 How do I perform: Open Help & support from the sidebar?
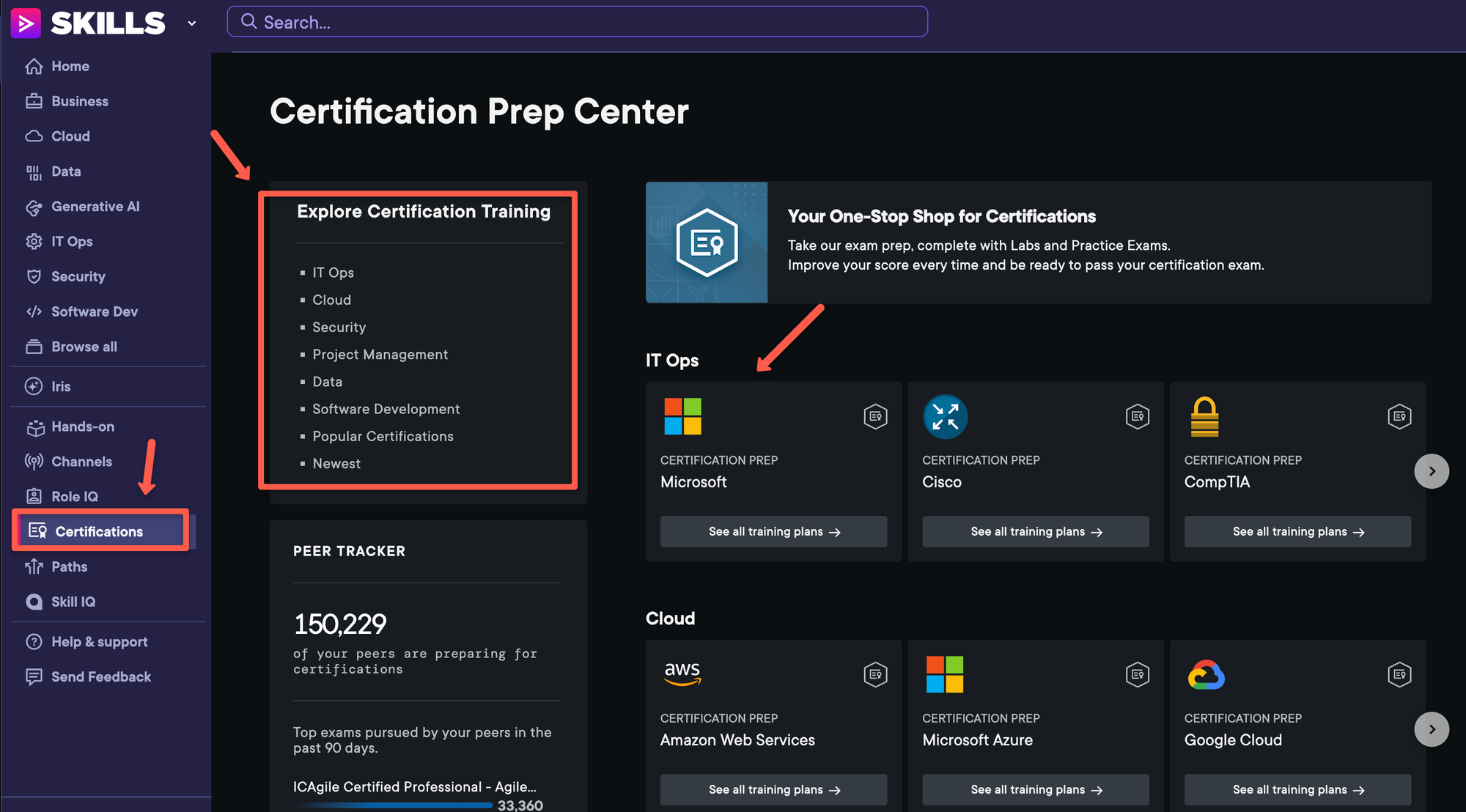point(98,641)
